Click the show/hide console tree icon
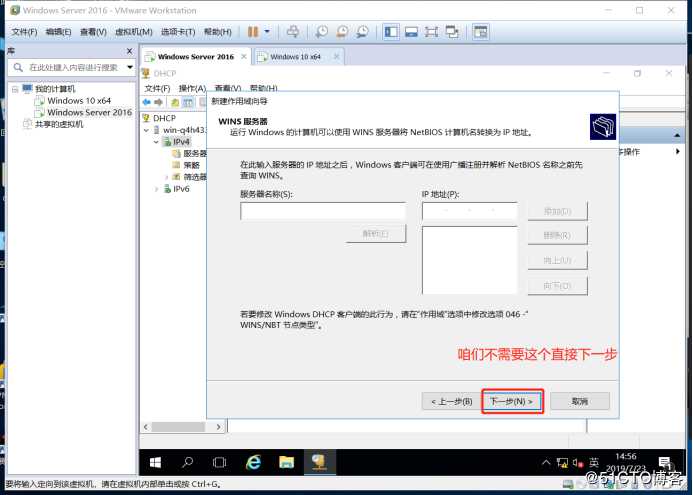693x495 pixels. click(x=188, y=103)
